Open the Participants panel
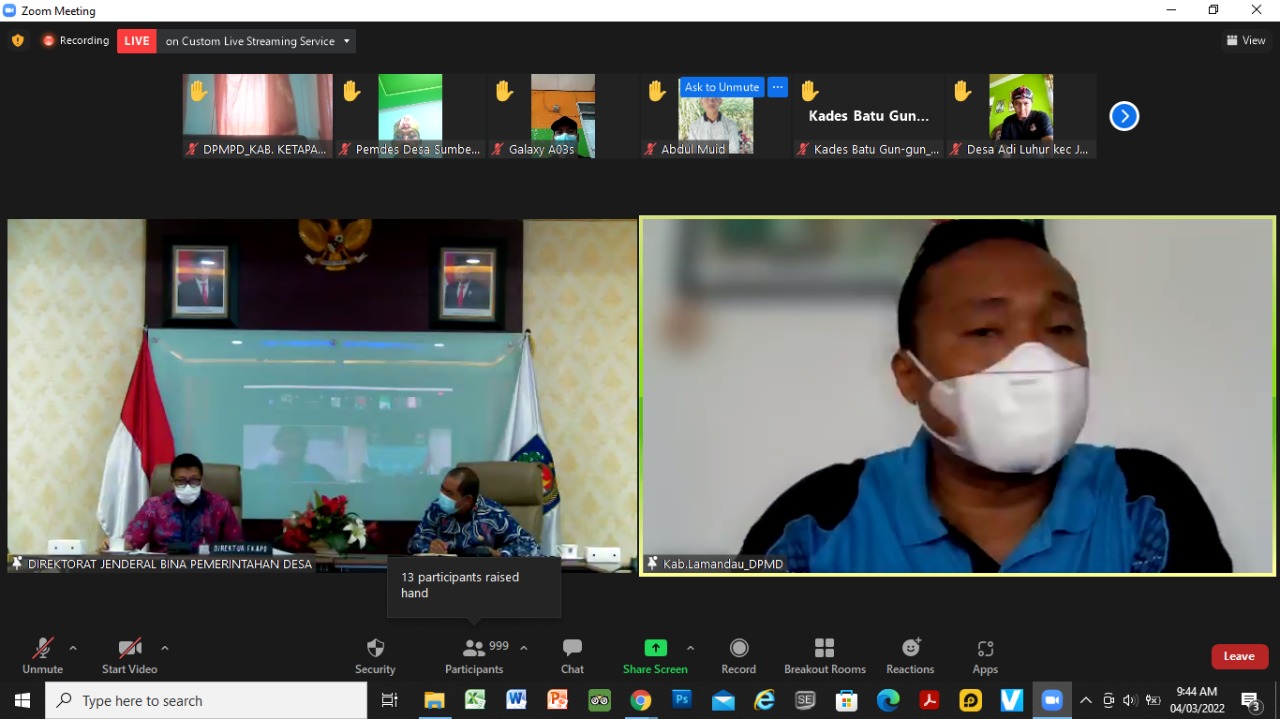1280x719 pixels. [x=474, y=655]
